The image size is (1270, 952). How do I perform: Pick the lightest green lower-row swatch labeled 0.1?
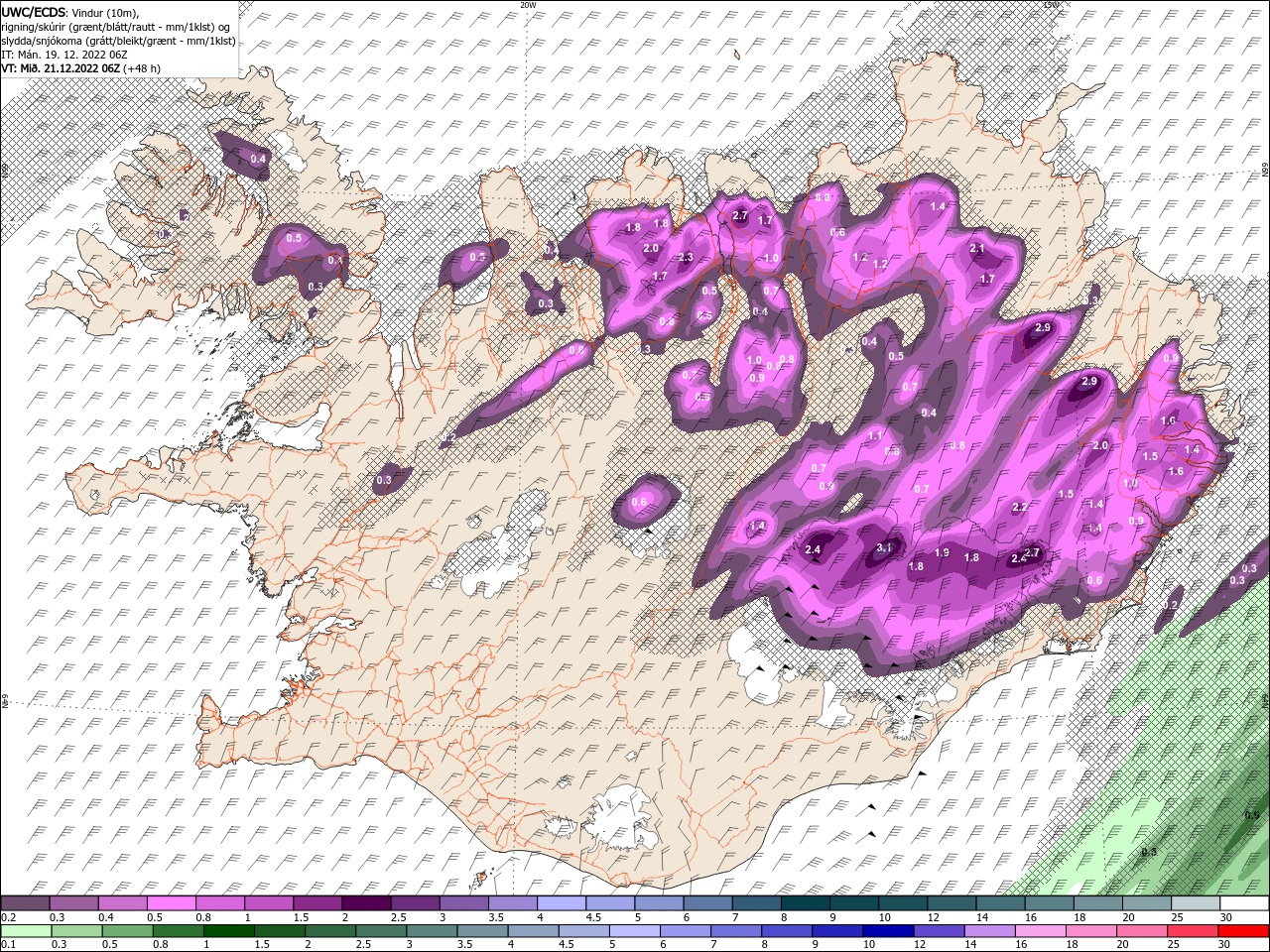click(x=25, y=930)
